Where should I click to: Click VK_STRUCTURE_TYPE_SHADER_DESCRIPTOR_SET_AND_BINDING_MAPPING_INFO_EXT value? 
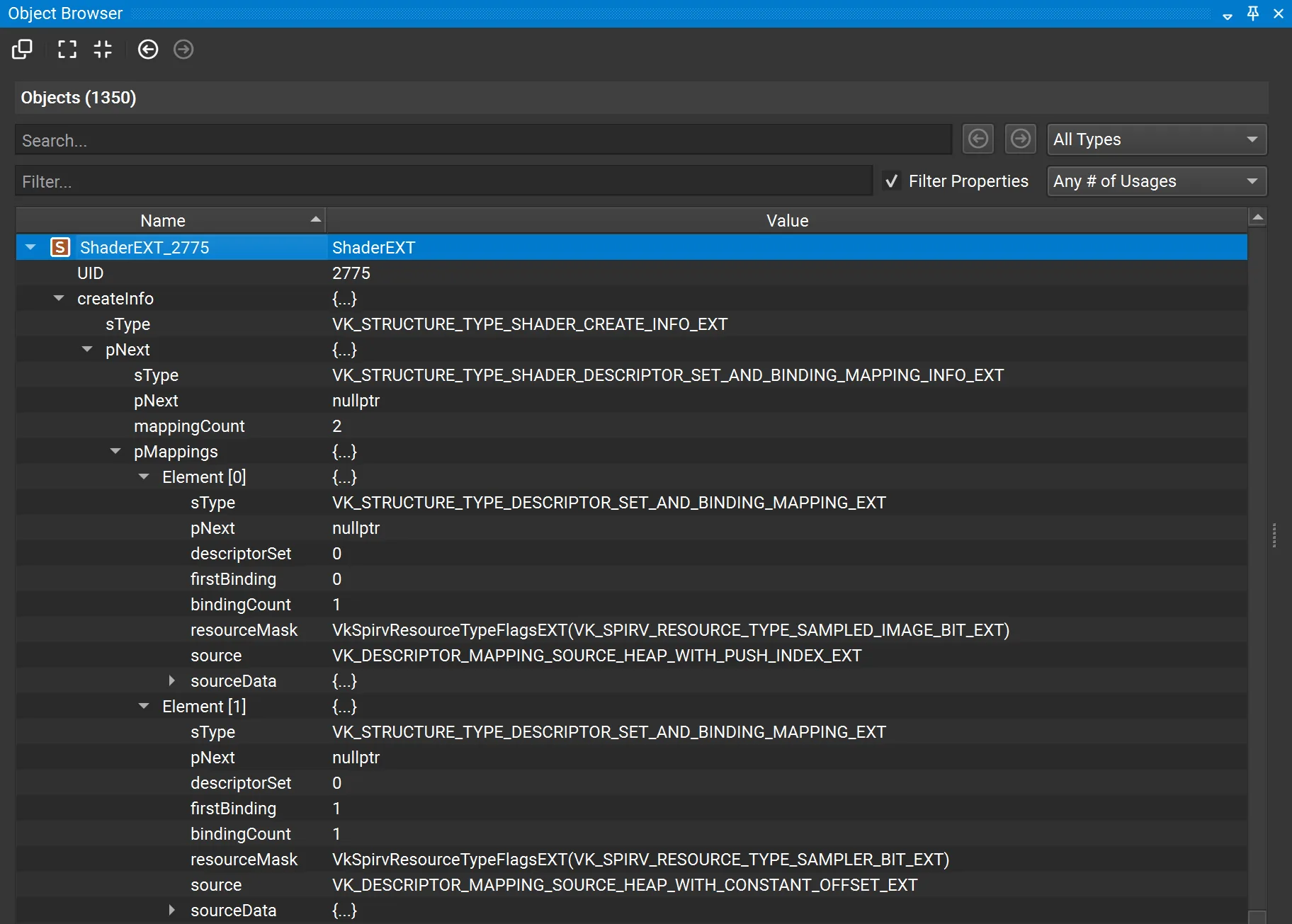point(668,375)
